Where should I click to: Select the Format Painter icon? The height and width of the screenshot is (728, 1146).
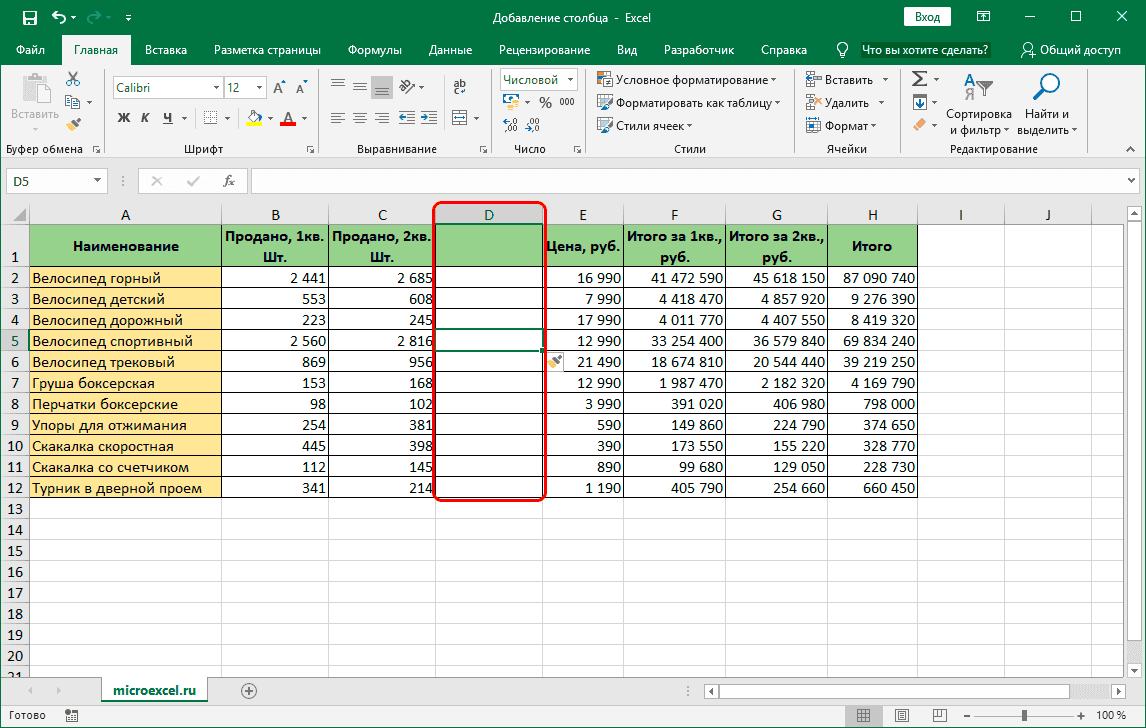point(74,122)
